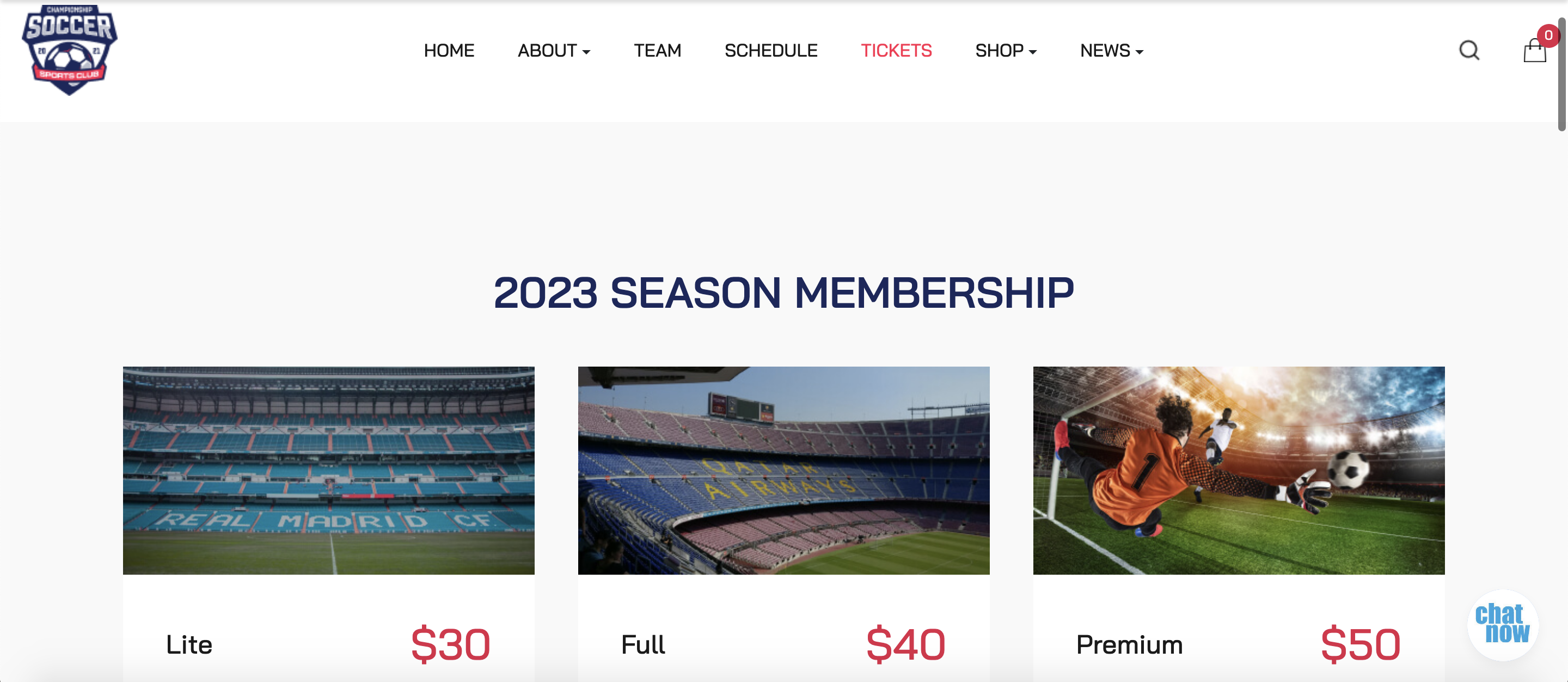Screen dimensions: 1568x682
Task: Select the Premium membership title
Action: (x=1129, y=644)
